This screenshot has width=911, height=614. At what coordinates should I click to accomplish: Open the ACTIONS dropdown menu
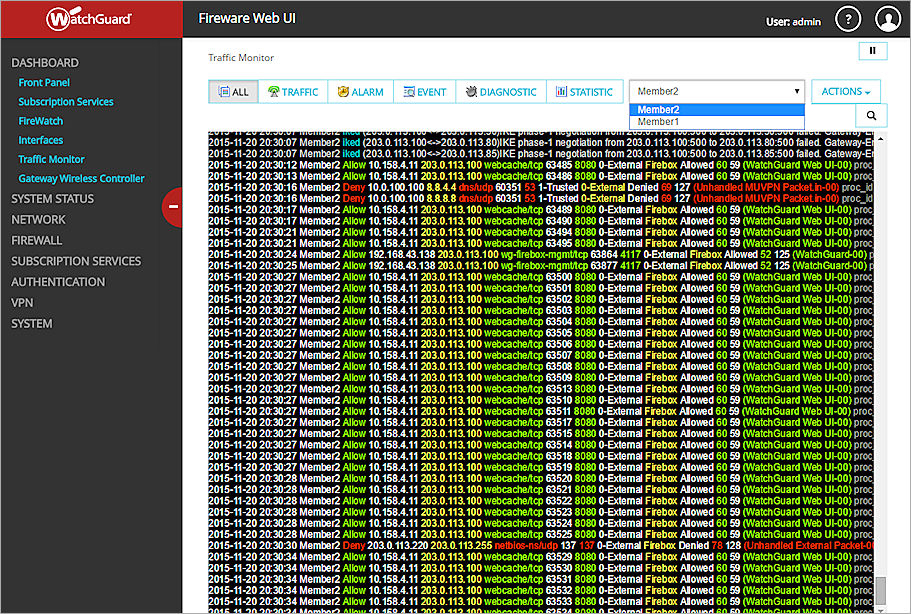(x=845, y=92)
